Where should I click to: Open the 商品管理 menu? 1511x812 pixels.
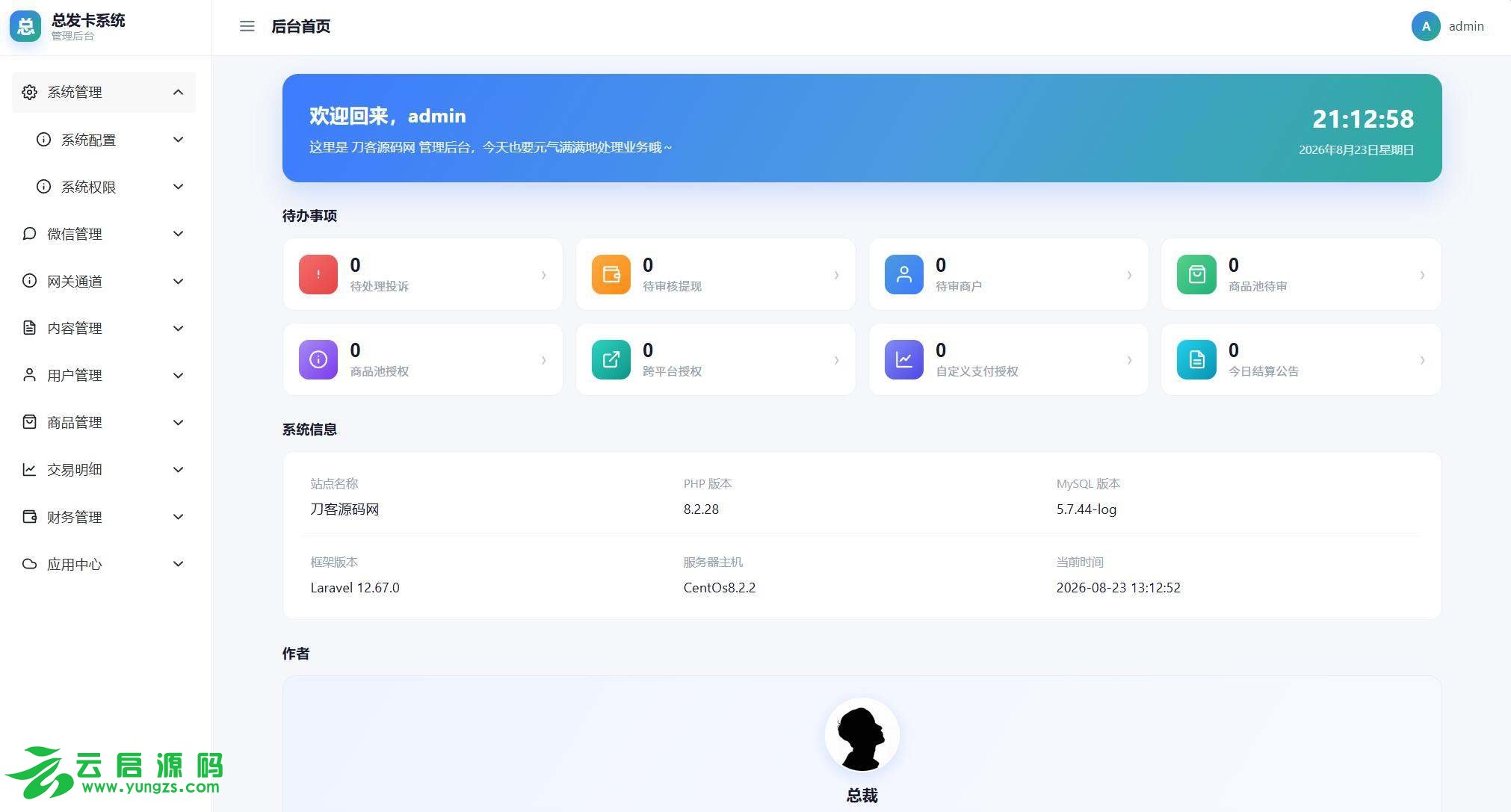(104, 423)
